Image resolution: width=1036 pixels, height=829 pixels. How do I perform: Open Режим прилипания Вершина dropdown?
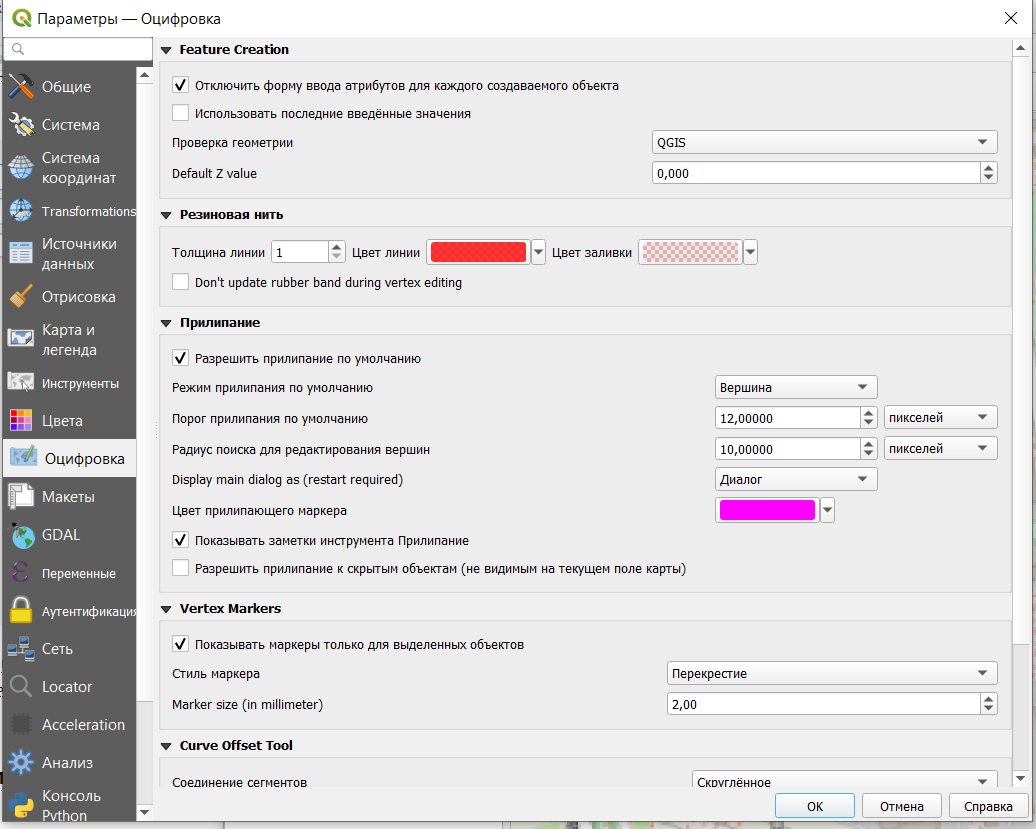coord(796,387)
